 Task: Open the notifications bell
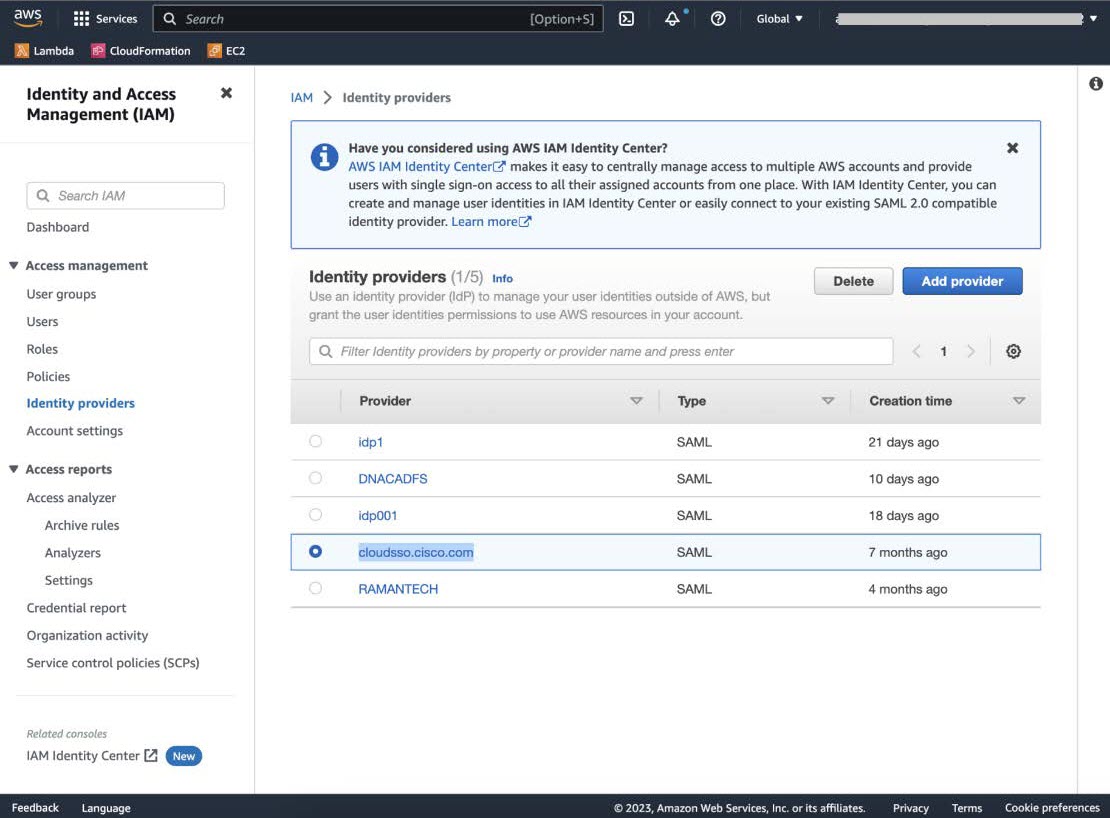[673, 19]
